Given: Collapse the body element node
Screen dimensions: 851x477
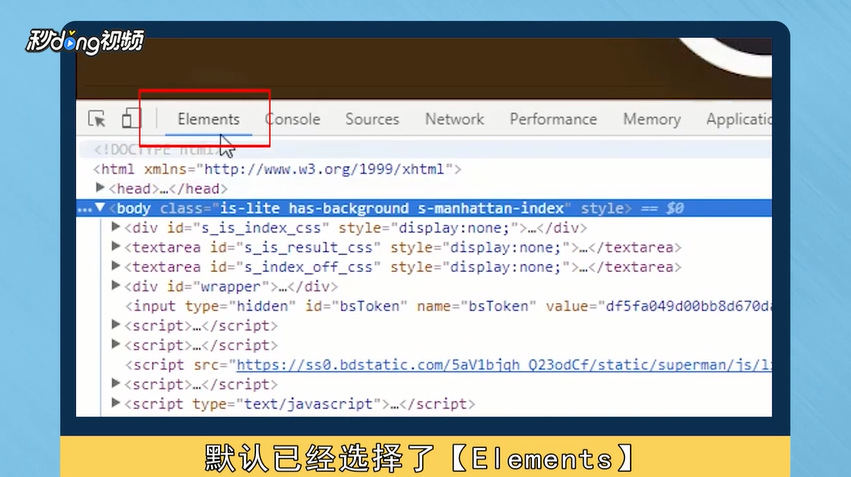Looking at the screenshot, I should point(100,207).
